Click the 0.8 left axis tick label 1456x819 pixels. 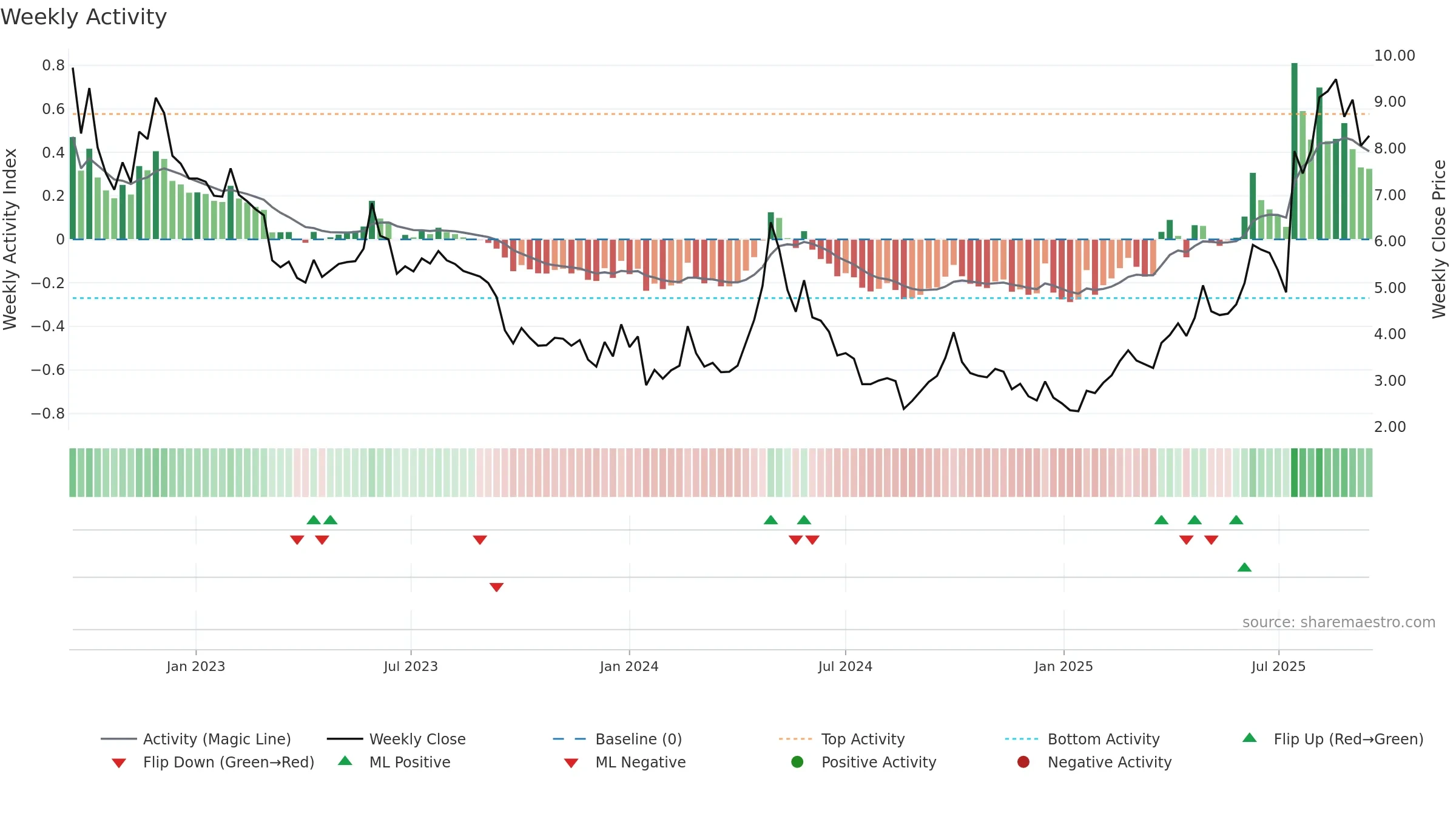(x=53, y=65)
